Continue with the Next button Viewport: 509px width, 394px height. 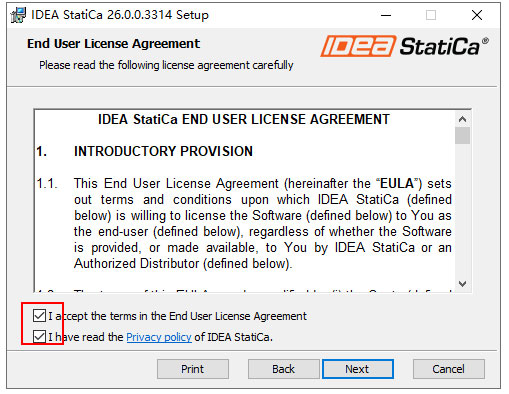point(358,369)
